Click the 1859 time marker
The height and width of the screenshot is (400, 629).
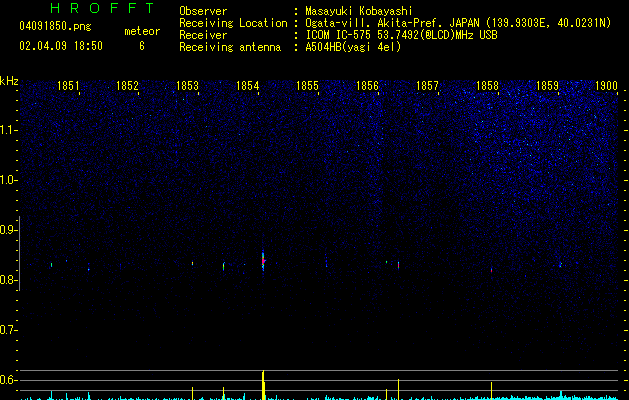pos(547,86)
